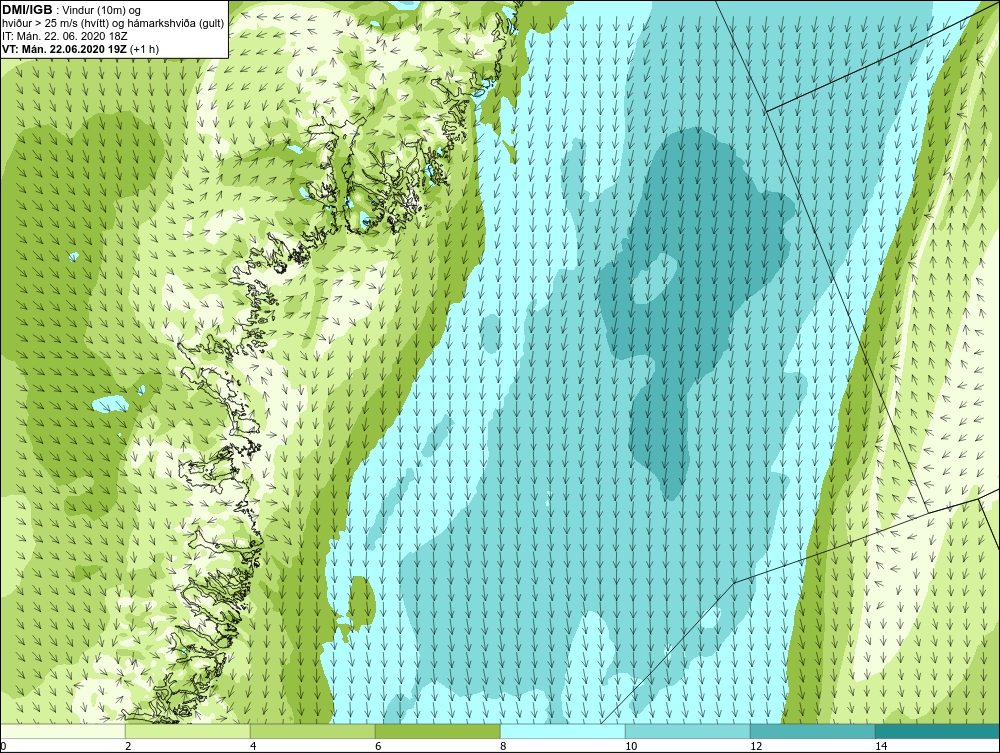Screen dimensions: 1000x753
Task: Click the 10–12 m/s legend color swatch
Action: [x=688, y=731]
